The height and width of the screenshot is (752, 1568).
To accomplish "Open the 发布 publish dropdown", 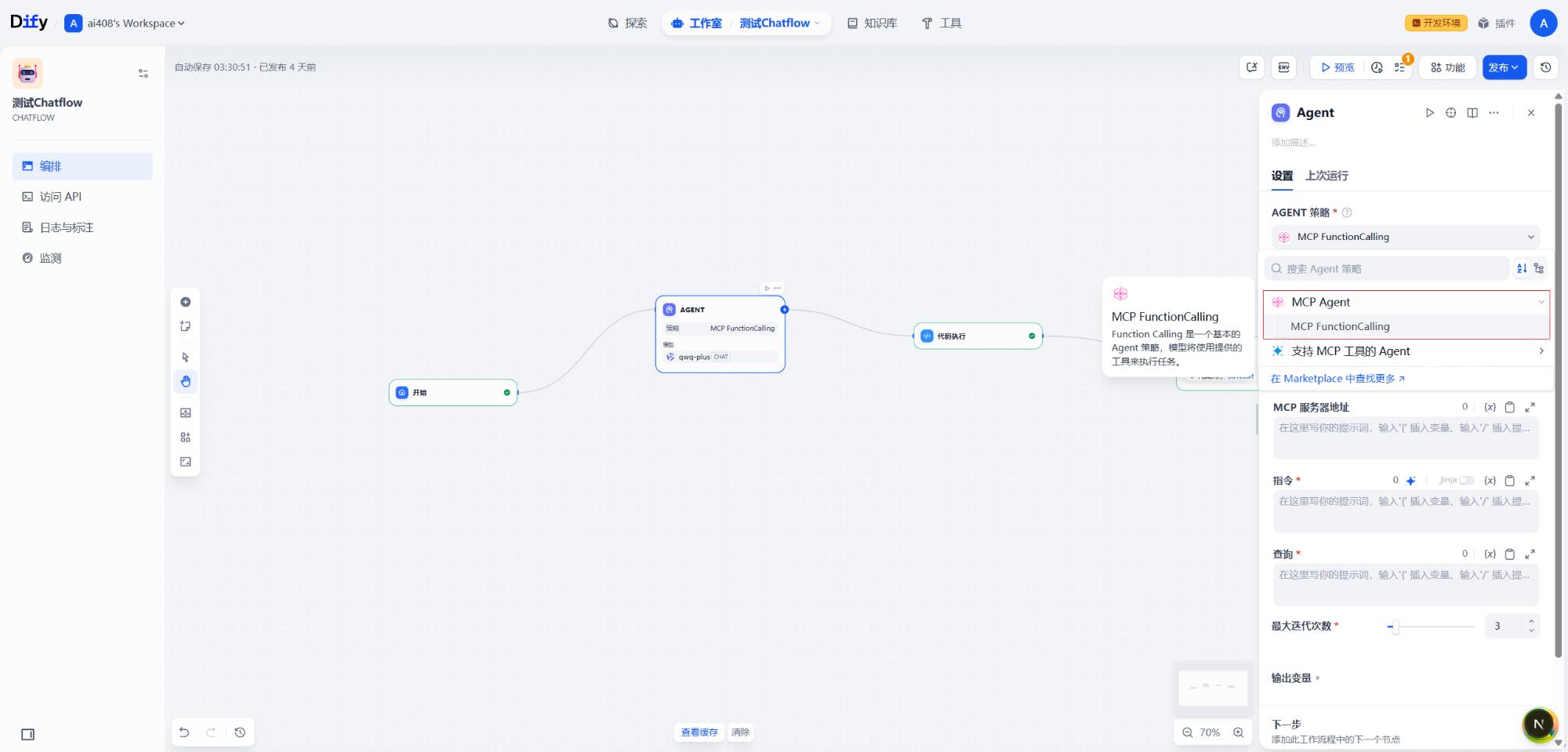I will coord(1504,67).
